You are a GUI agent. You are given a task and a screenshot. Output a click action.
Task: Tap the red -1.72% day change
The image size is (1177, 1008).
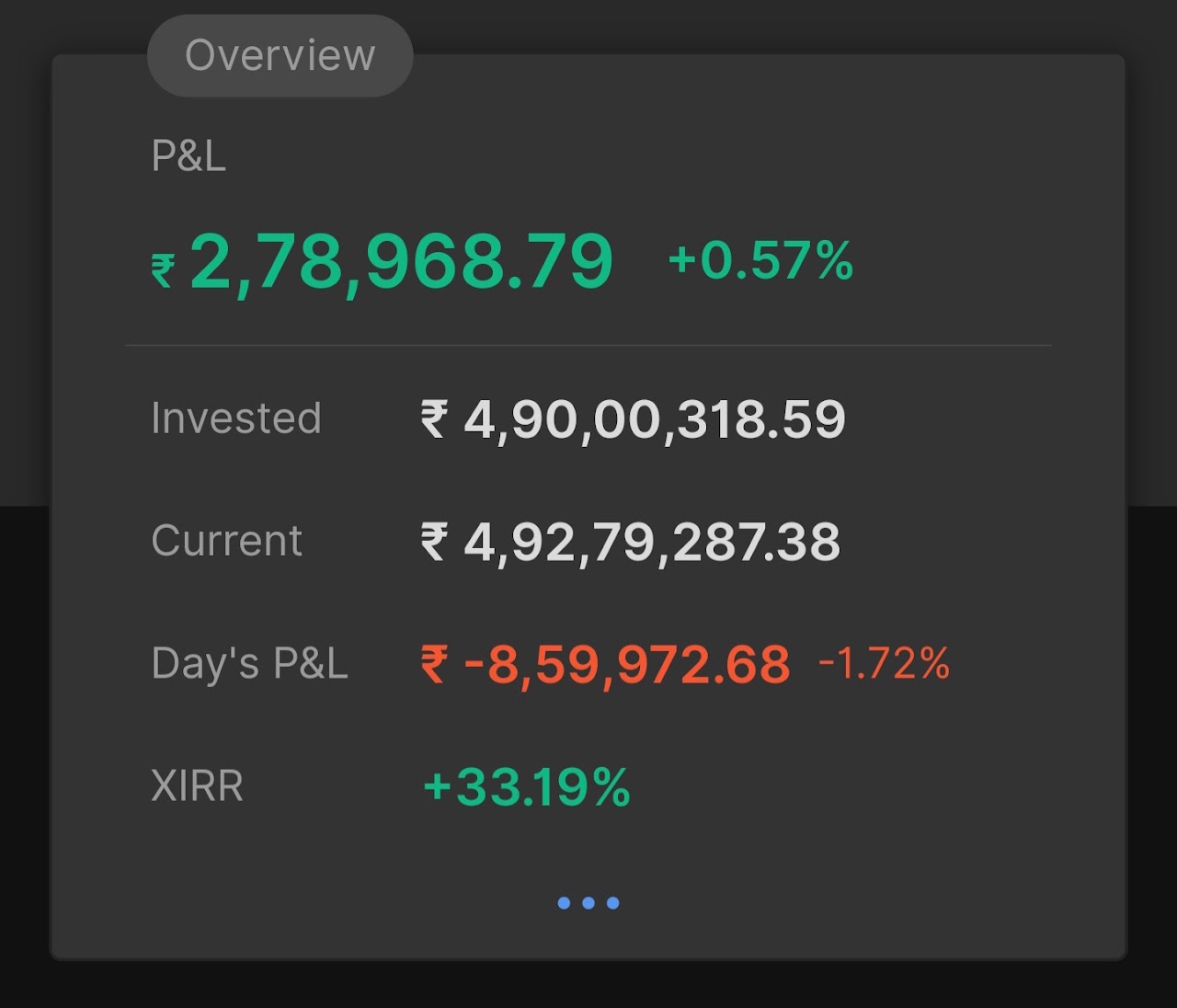click(884, 663)
